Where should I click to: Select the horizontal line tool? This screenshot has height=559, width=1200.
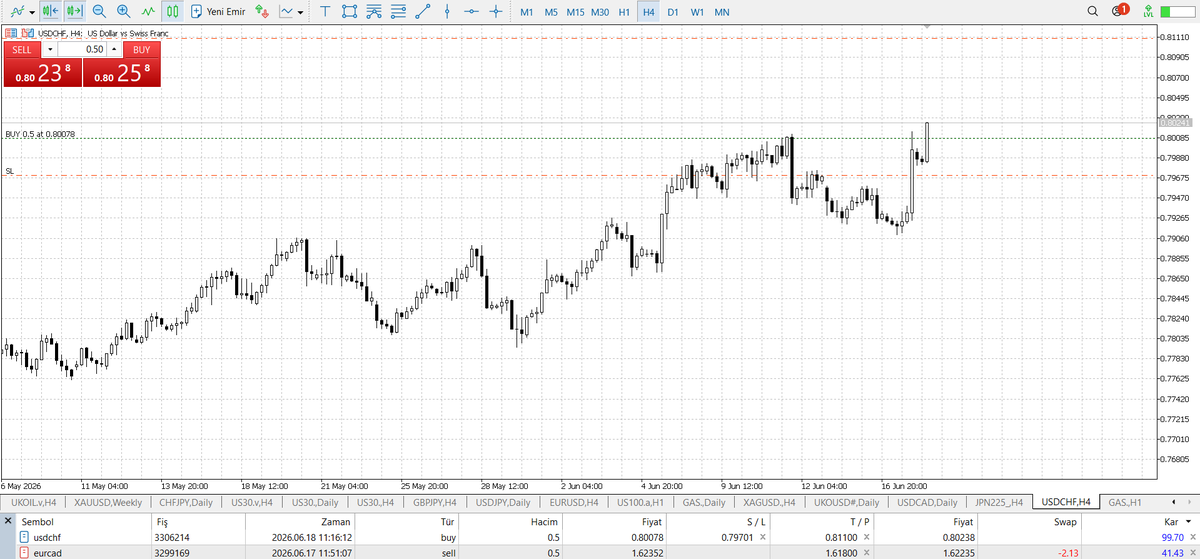click(470, 12)
